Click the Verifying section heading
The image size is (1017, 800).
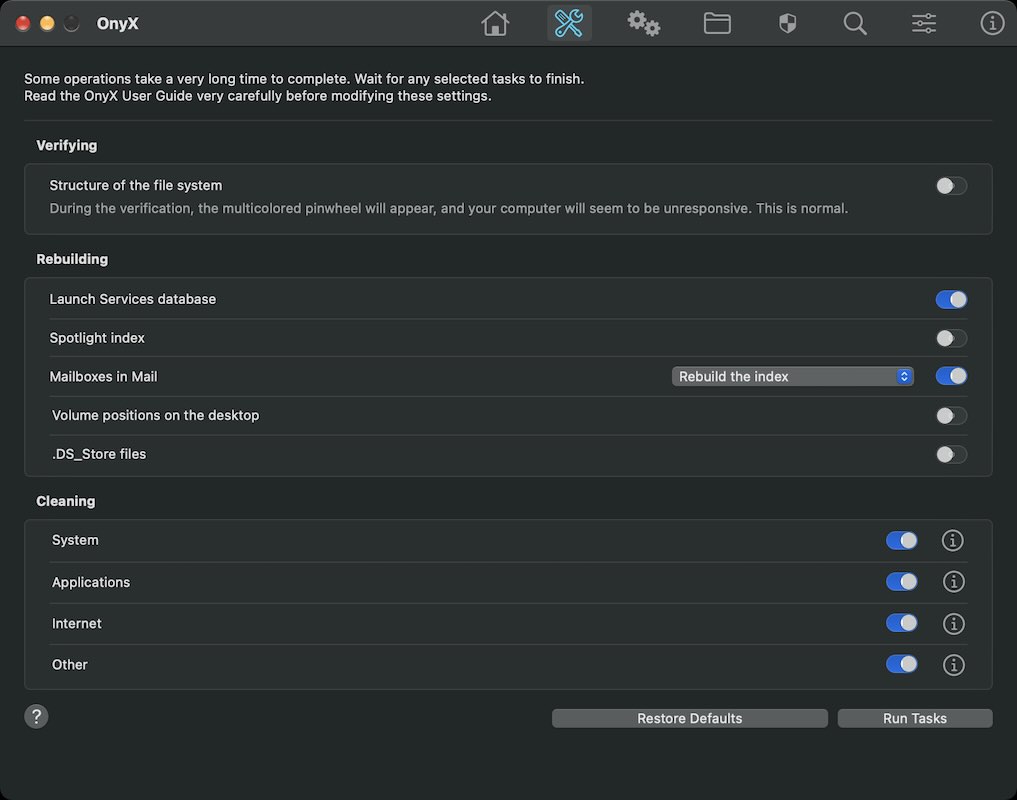67,145
